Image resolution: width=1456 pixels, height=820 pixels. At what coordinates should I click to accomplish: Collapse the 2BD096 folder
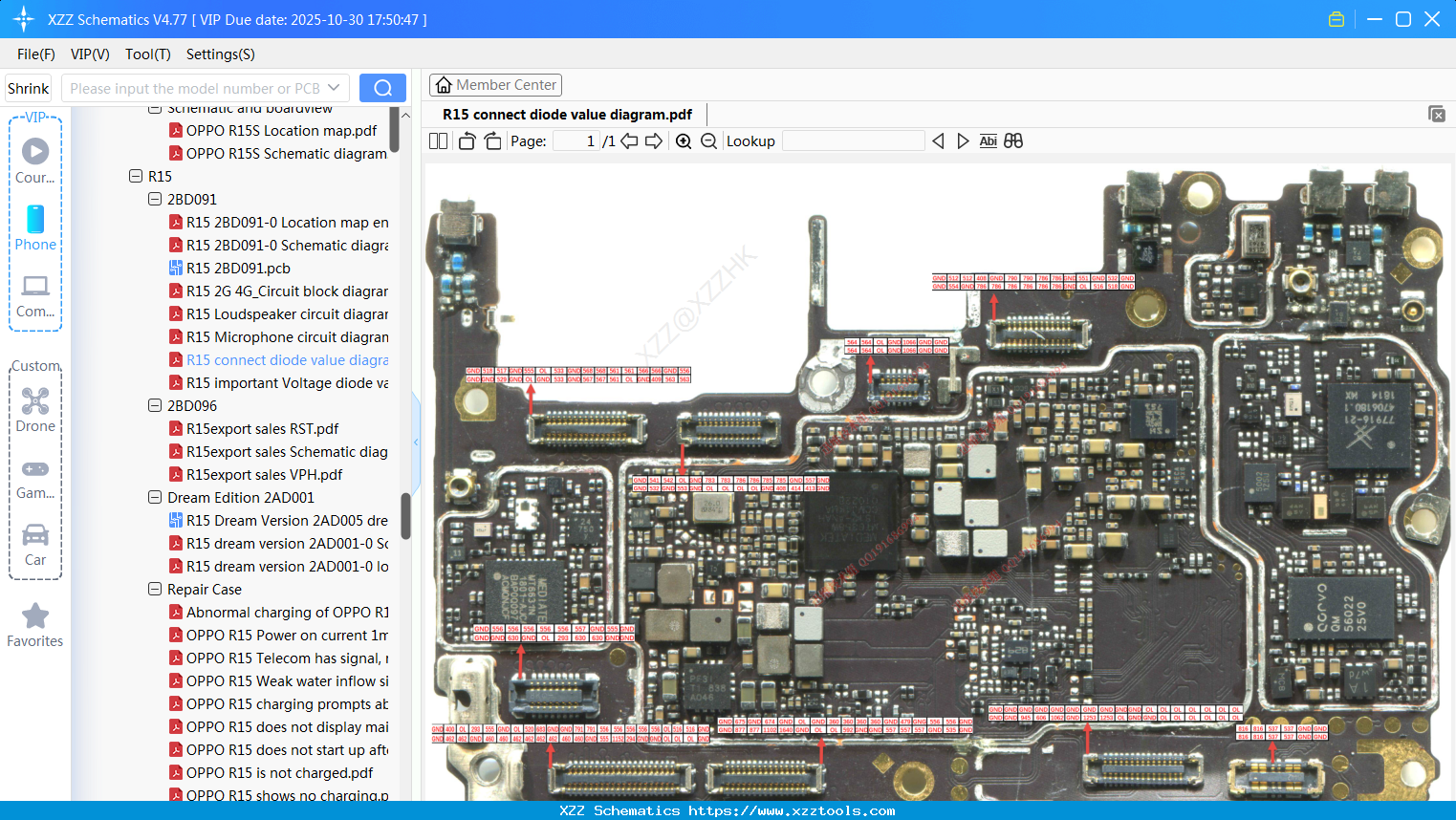pyautogui.click(x=155, y=406)
